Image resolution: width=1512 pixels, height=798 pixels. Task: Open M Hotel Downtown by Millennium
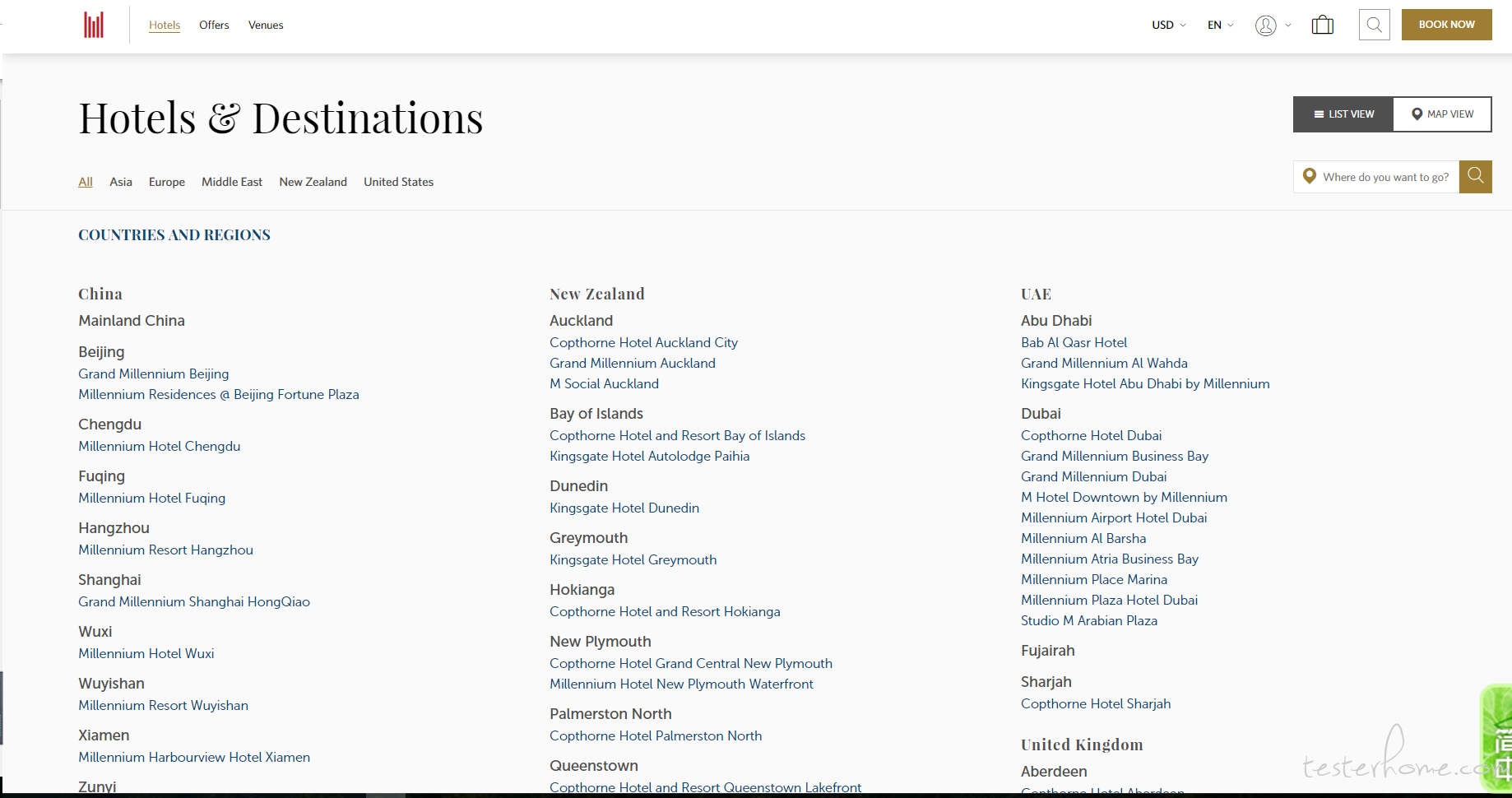coord(1125,497)
